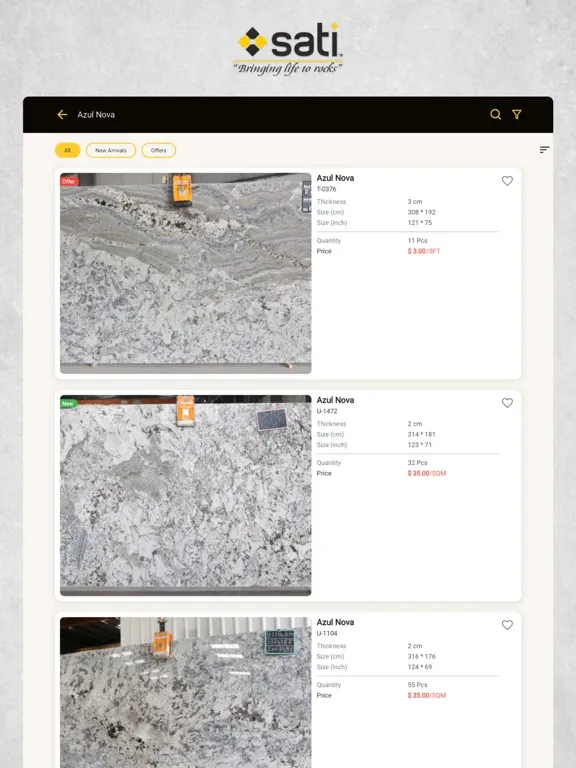Viewport: 576px width, 768px height.
Task: Click the 314 * 181 size value
Action: pos(421,434)
